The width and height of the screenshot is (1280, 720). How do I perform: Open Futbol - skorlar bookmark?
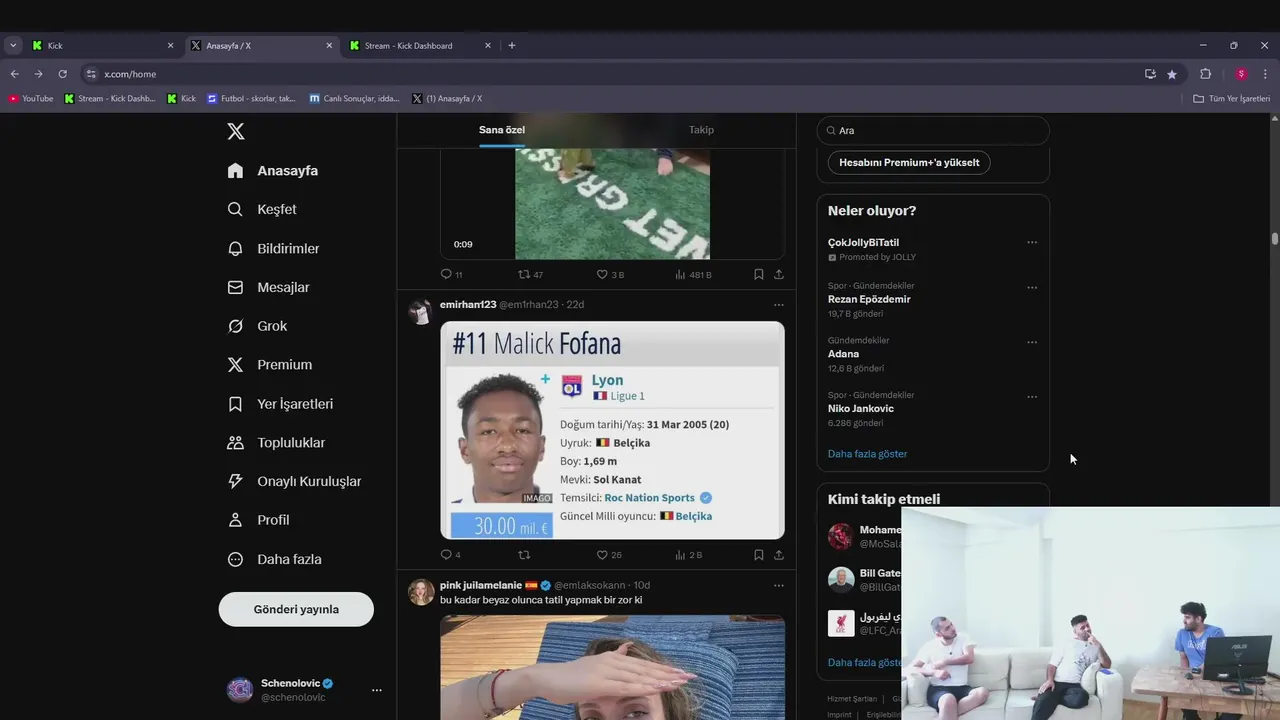(252, 99)
